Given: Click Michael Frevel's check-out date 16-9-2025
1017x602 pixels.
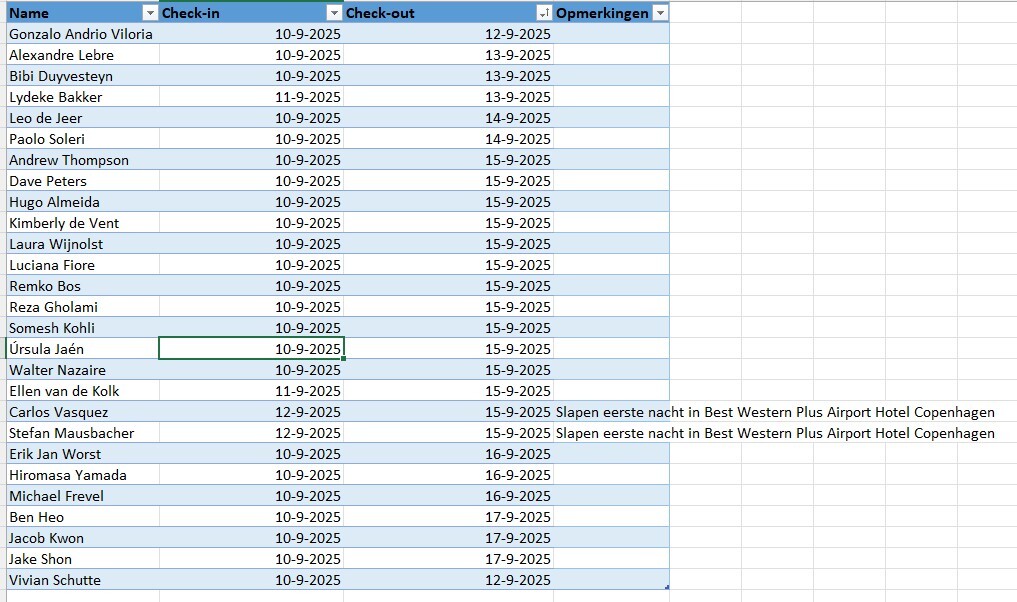Looking at the screenshot, I should [x=448, y=496].
